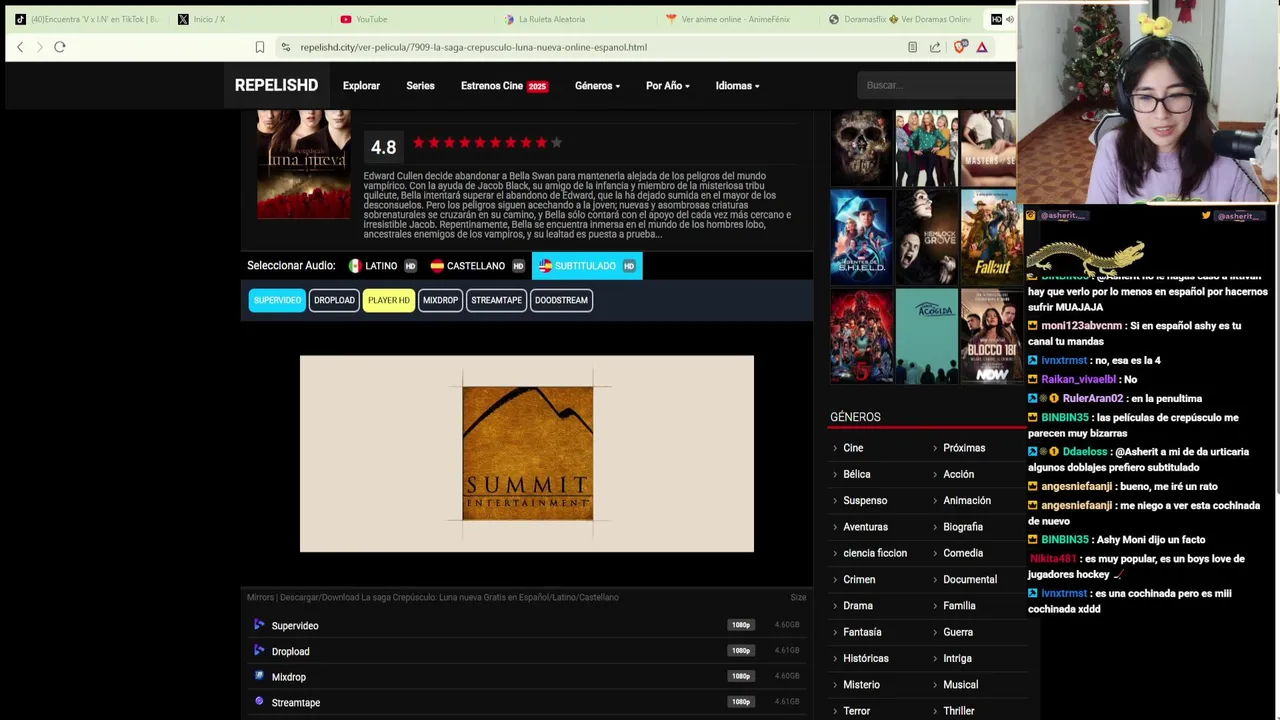The image size is (1280, 720).
Task: Open the Dropload download mirror link
Action: (x=290, y=651)
